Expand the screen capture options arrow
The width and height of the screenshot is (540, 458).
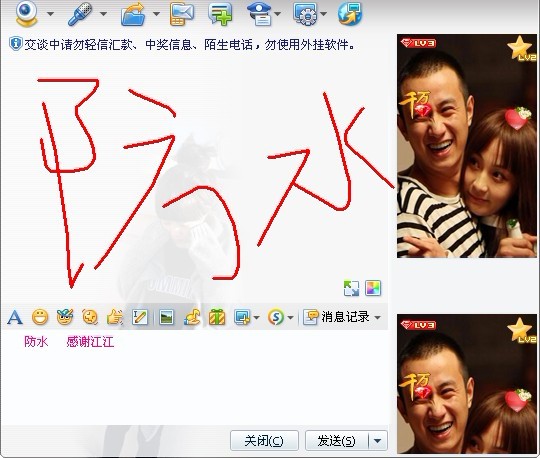pyautogui.click(x=256, y=317)
